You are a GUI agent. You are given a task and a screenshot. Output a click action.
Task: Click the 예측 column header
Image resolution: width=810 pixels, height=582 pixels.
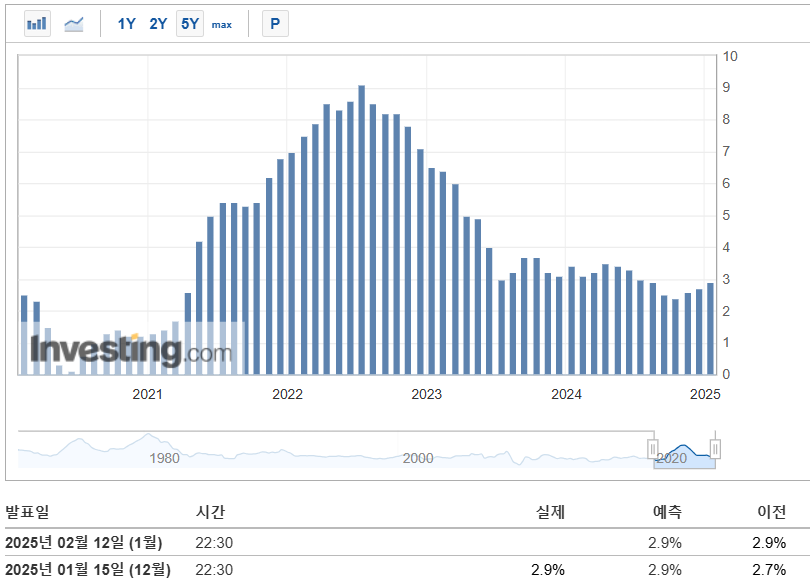click(667, 511)
